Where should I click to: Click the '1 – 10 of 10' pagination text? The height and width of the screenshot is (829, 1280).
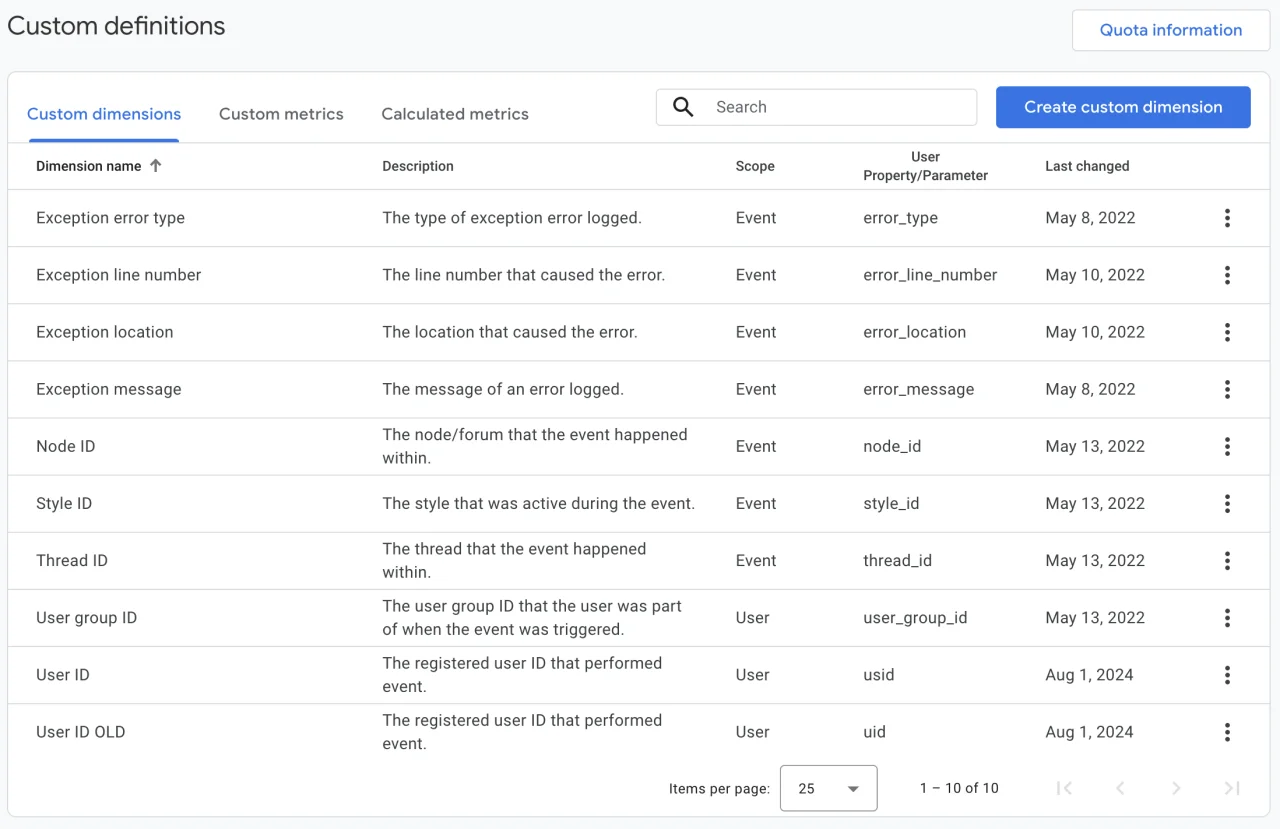coord(959,788)
